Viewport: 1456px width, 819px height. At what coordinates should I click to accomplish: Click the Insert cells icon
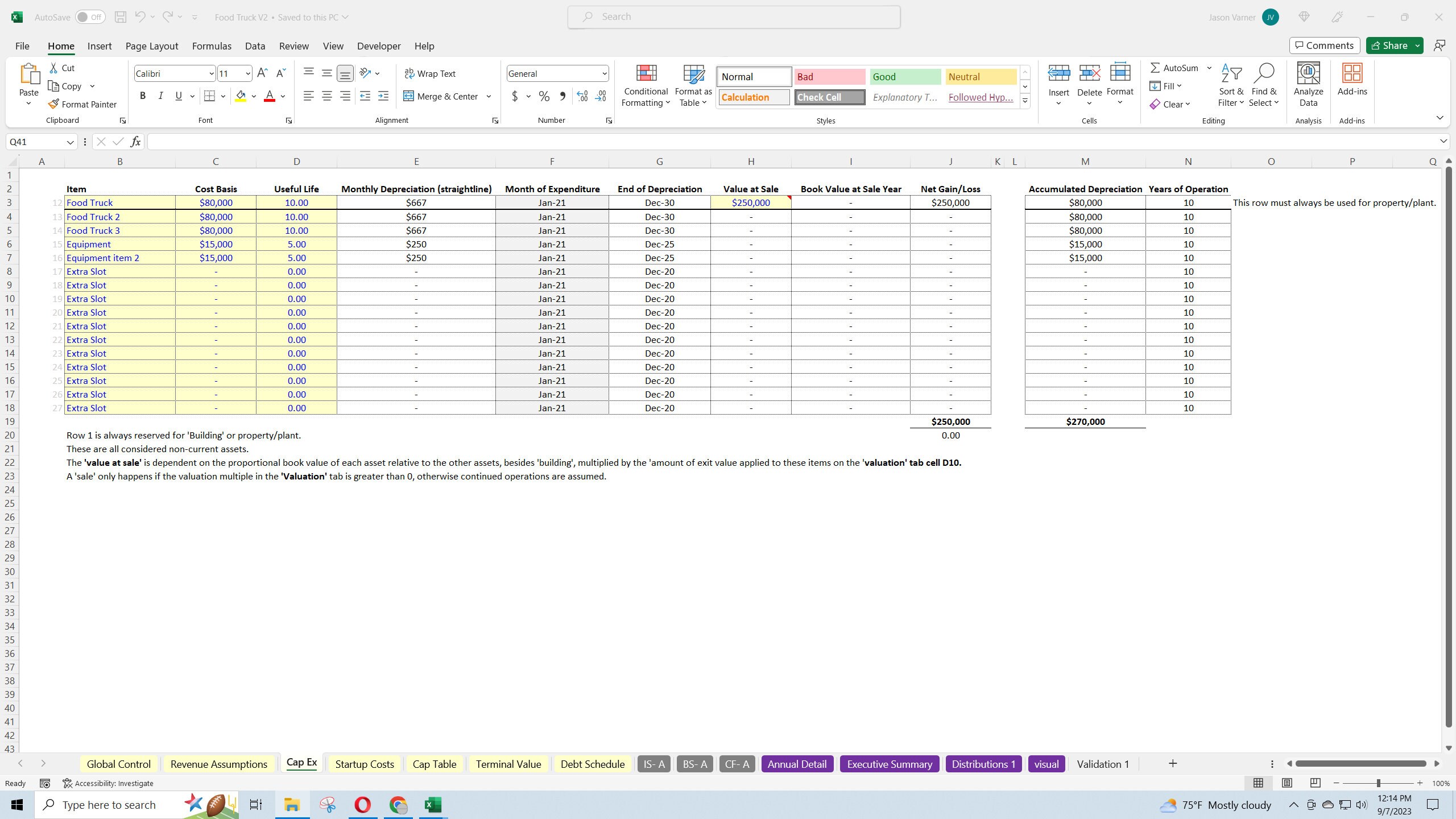tap(1058, 74)
